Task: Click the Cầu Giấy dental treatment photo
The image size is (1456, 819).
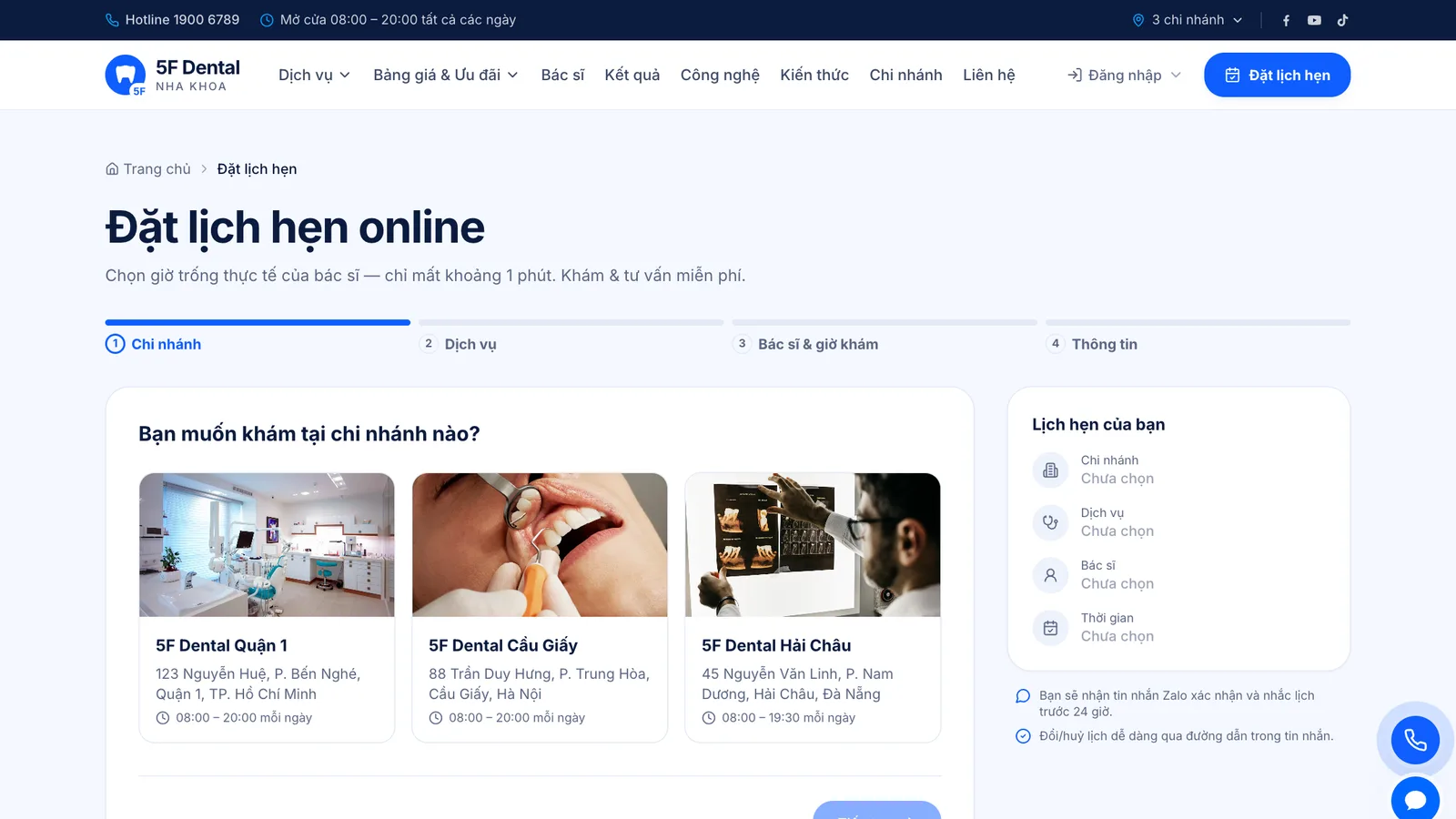Action: 540,545
